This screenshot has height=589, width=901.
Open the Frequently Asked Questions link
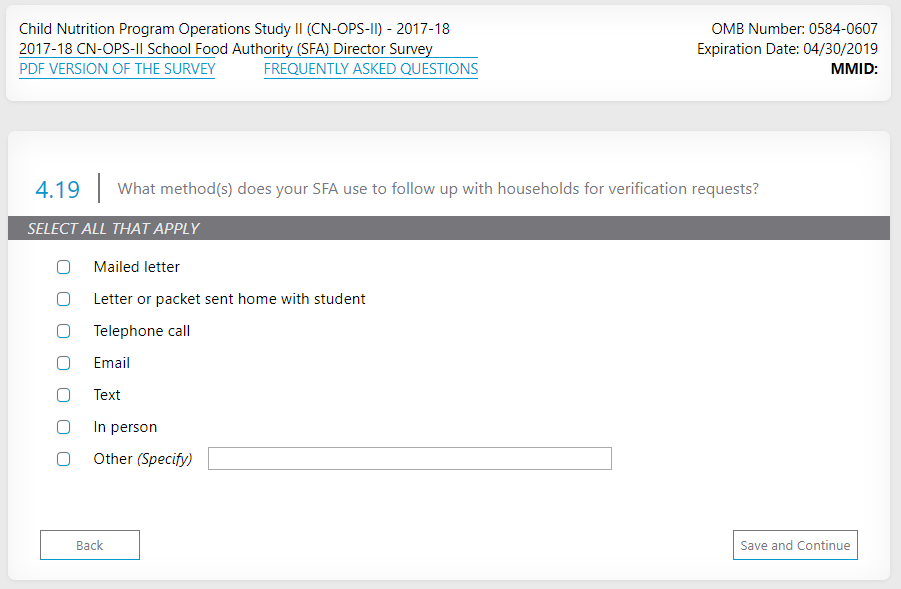(370, 69)
